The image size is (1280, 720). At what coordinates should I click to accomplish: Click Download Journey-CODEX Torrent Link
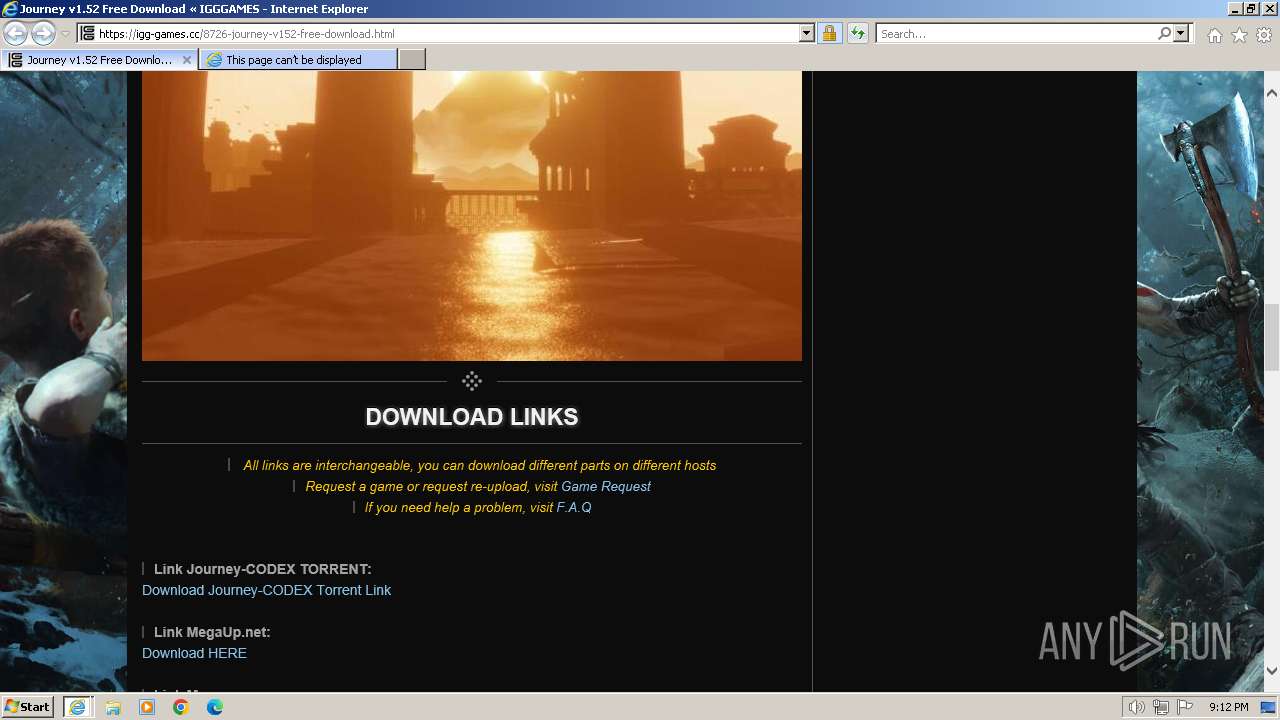(266, 590)
